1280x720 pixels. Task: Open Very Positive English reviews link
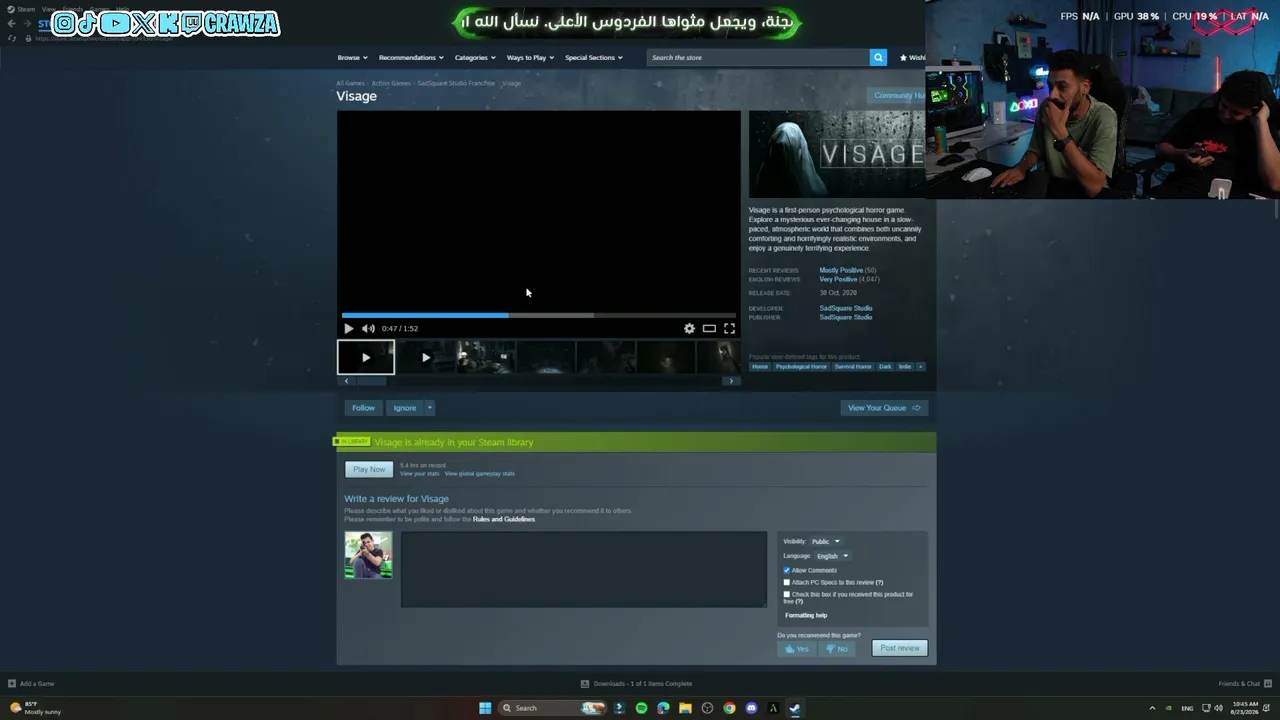[838, 279]
